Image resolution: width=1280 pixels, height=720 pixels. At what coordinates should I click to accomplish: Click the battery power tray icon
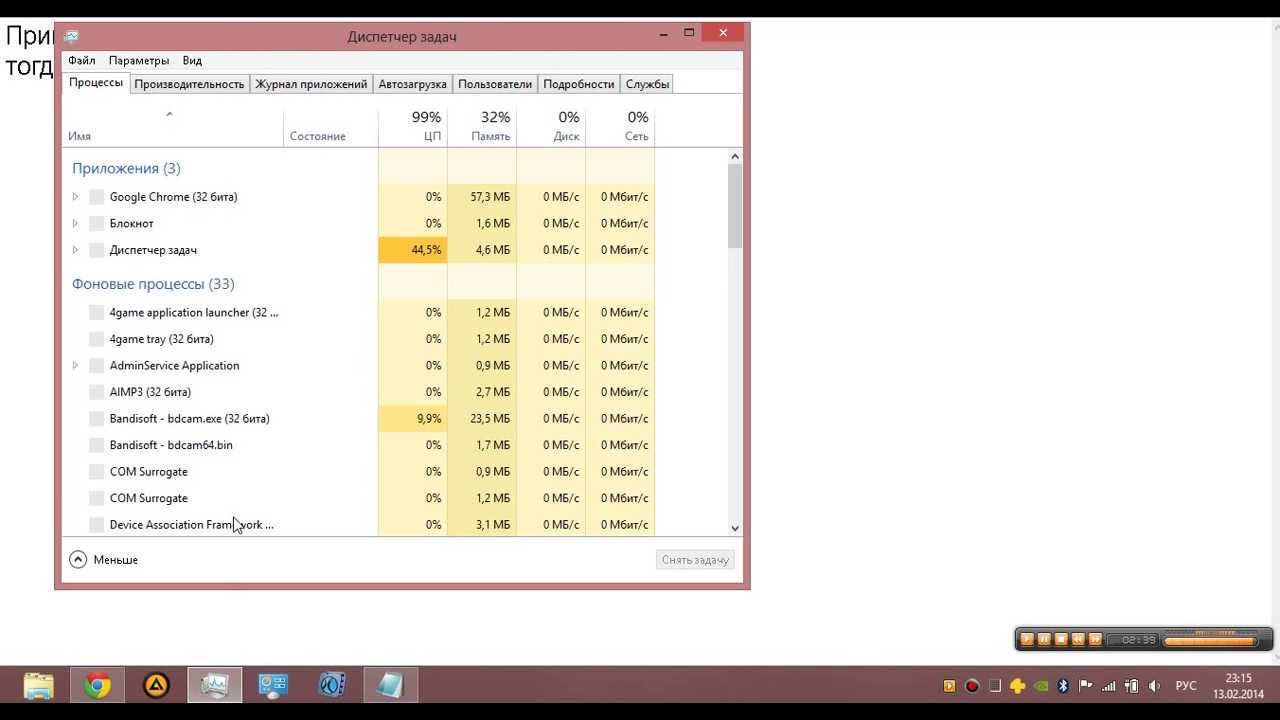click(x=1132, y=686)
